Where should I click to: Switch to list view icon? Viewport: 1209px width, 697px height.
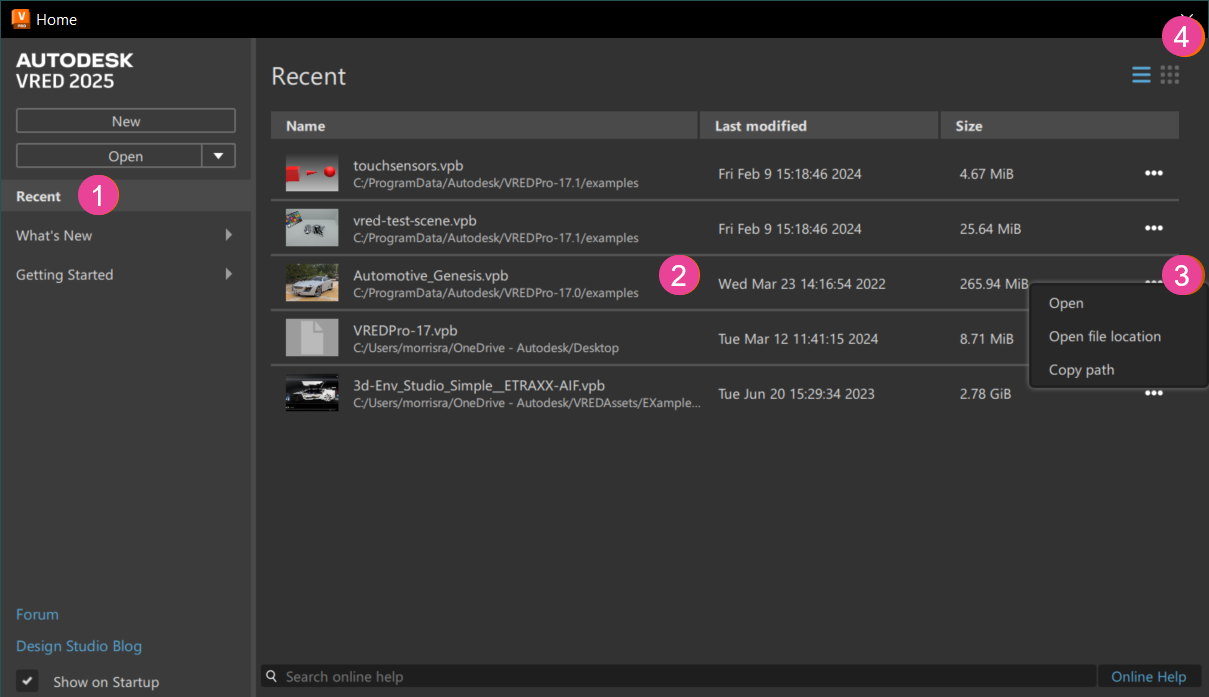pos(1141,75)
